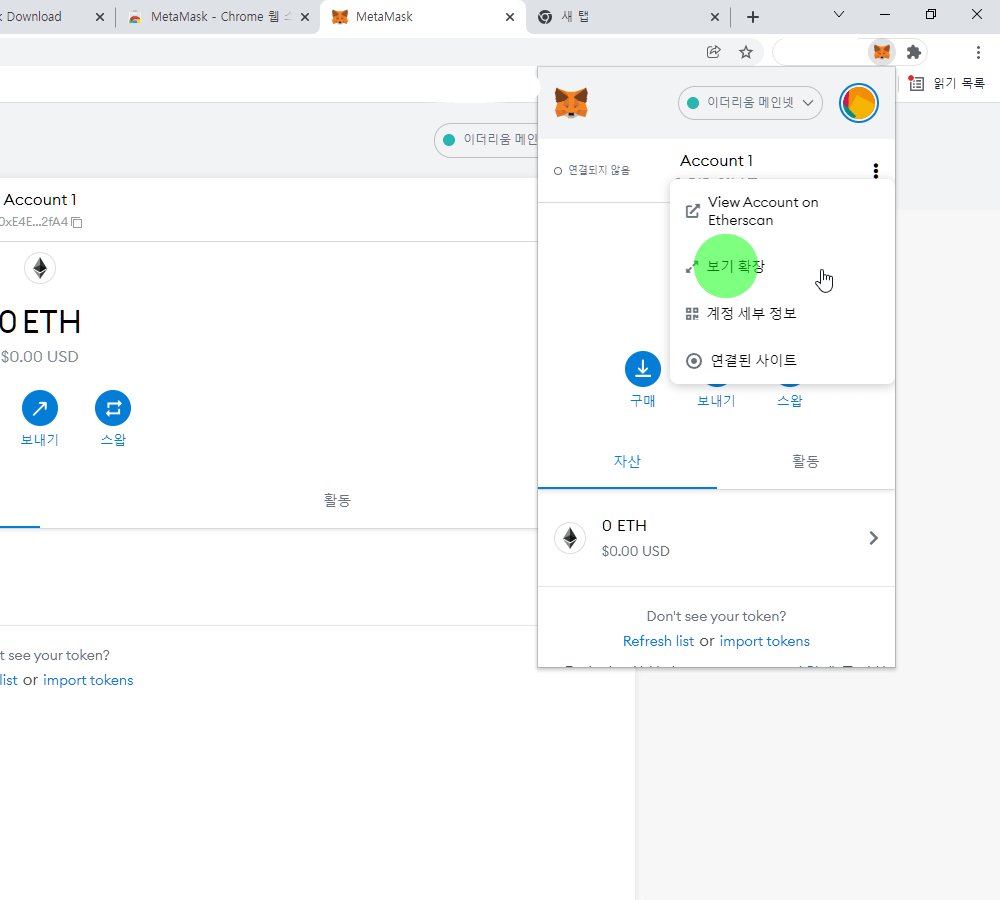Click import tokens link in popup
The width and height of the screenshot is (1000, 900).
pyautogui.click(x=764, y=641)
